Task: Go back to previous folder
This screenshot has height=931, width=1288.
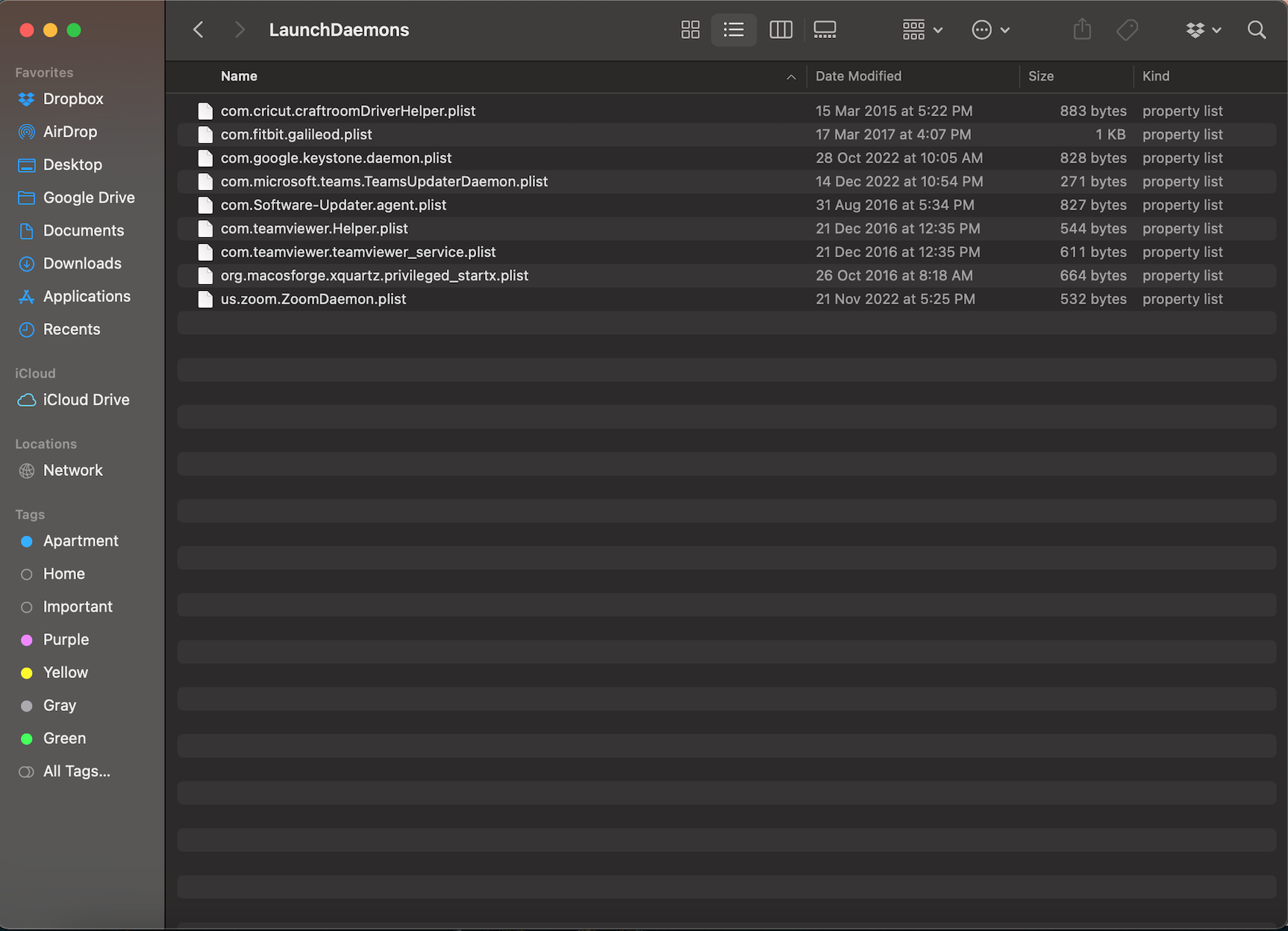Action: click(x=198, y=30)
